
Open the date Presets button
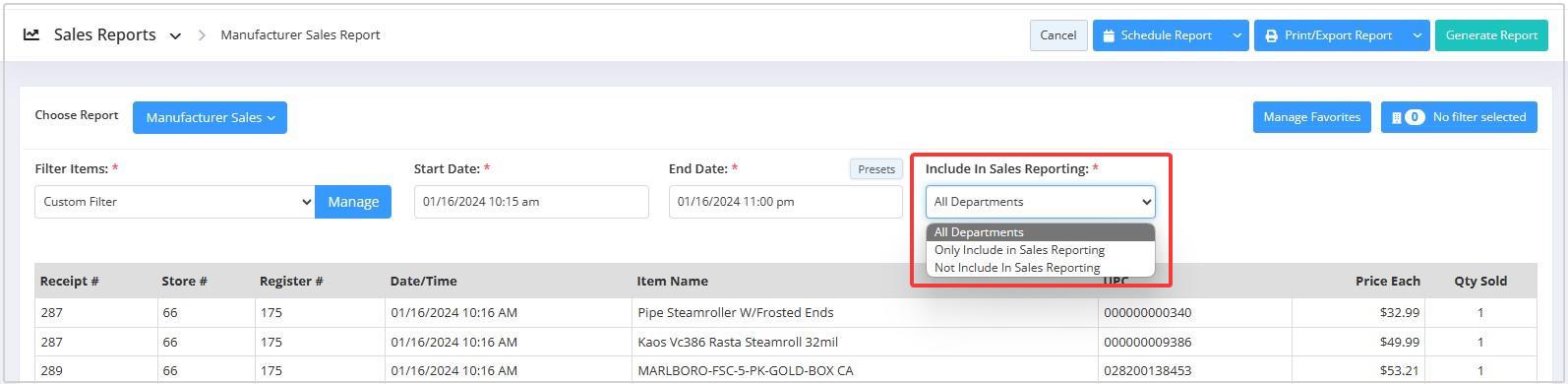point(876,169)
